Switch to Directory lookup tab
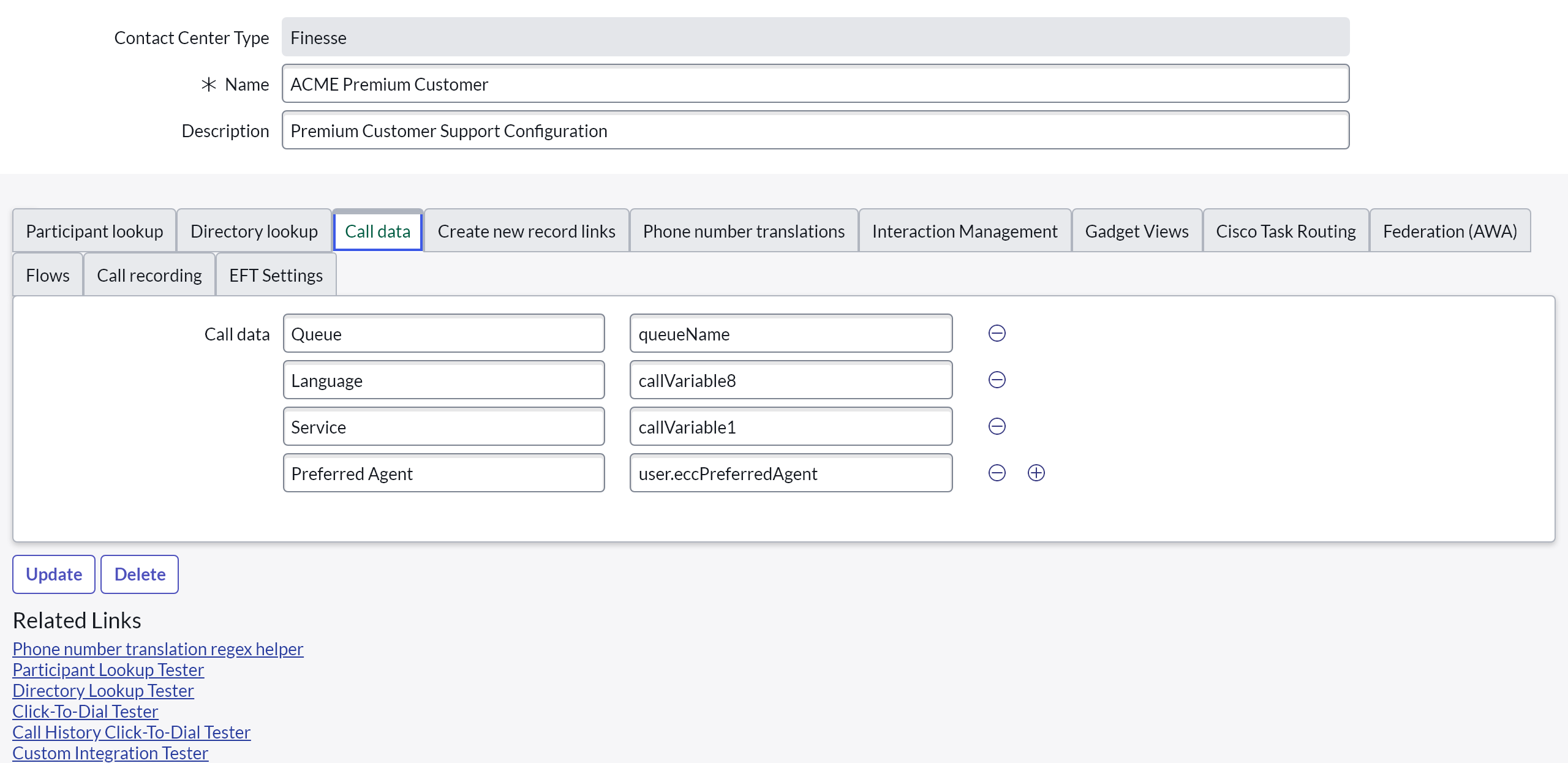Screen dimensions: 1568x763 (x=254, y=231)
